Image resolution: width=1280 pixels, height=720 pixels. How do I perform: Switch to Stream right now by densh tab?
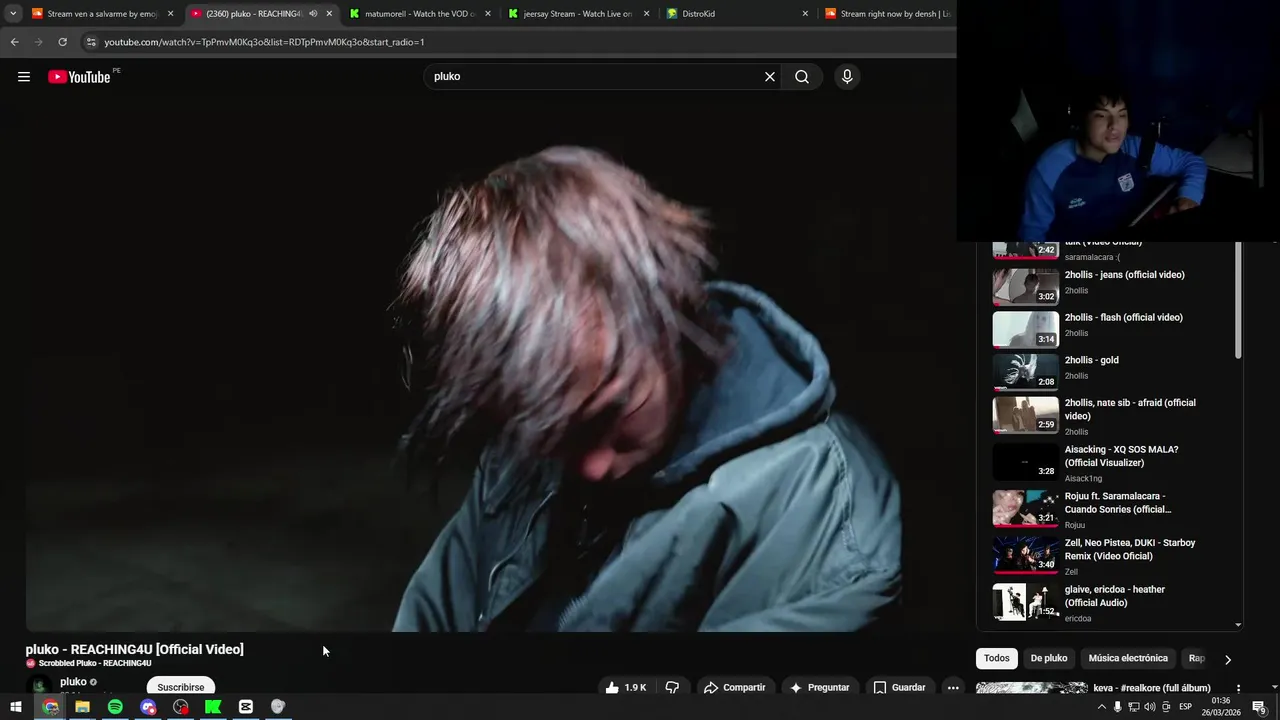[x=888, y=14]
